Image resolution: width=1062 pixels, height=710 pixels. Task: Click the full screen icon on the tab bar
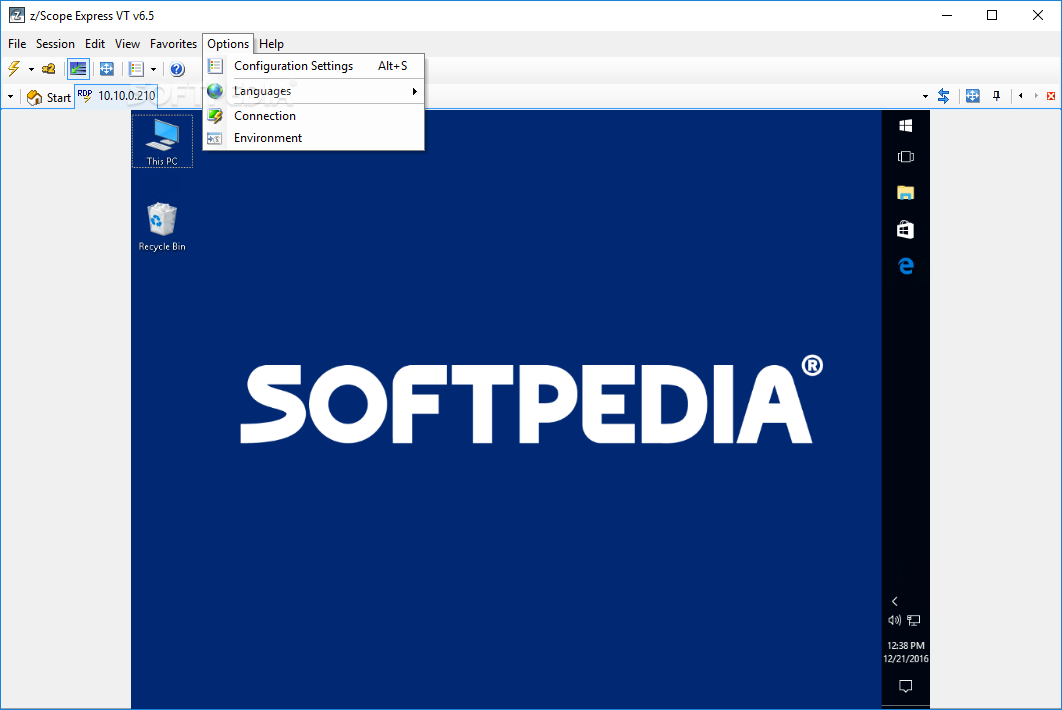point(973,96)
